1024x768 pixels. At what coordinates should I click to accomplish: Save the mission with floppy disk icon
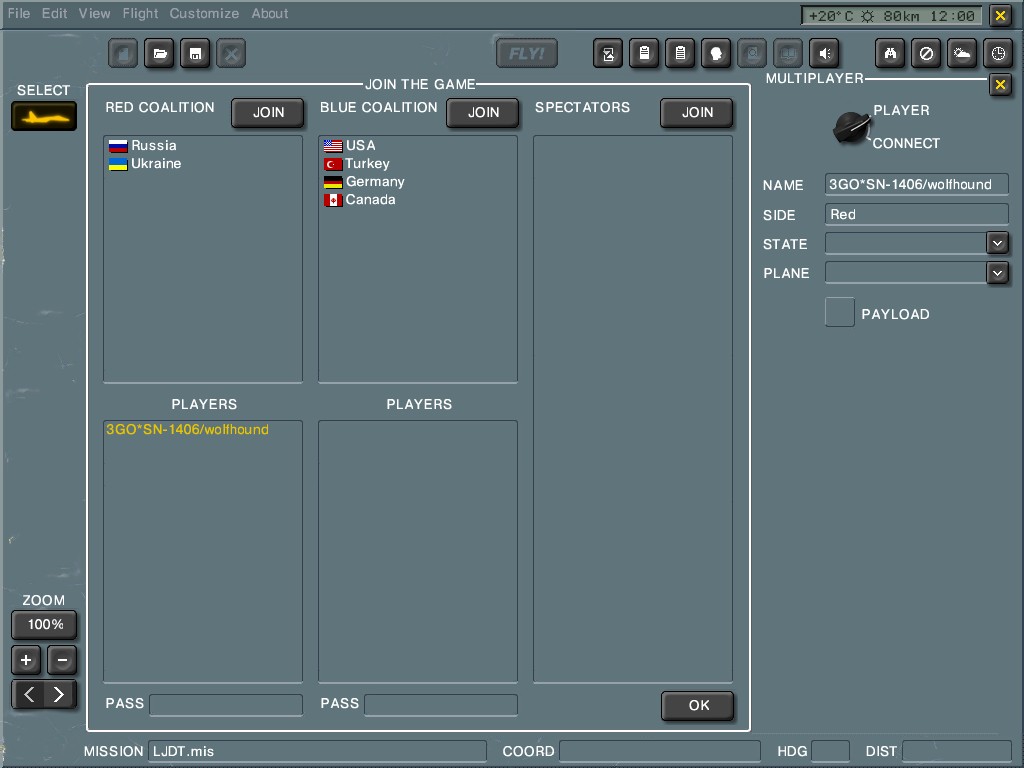pos(195,54)
